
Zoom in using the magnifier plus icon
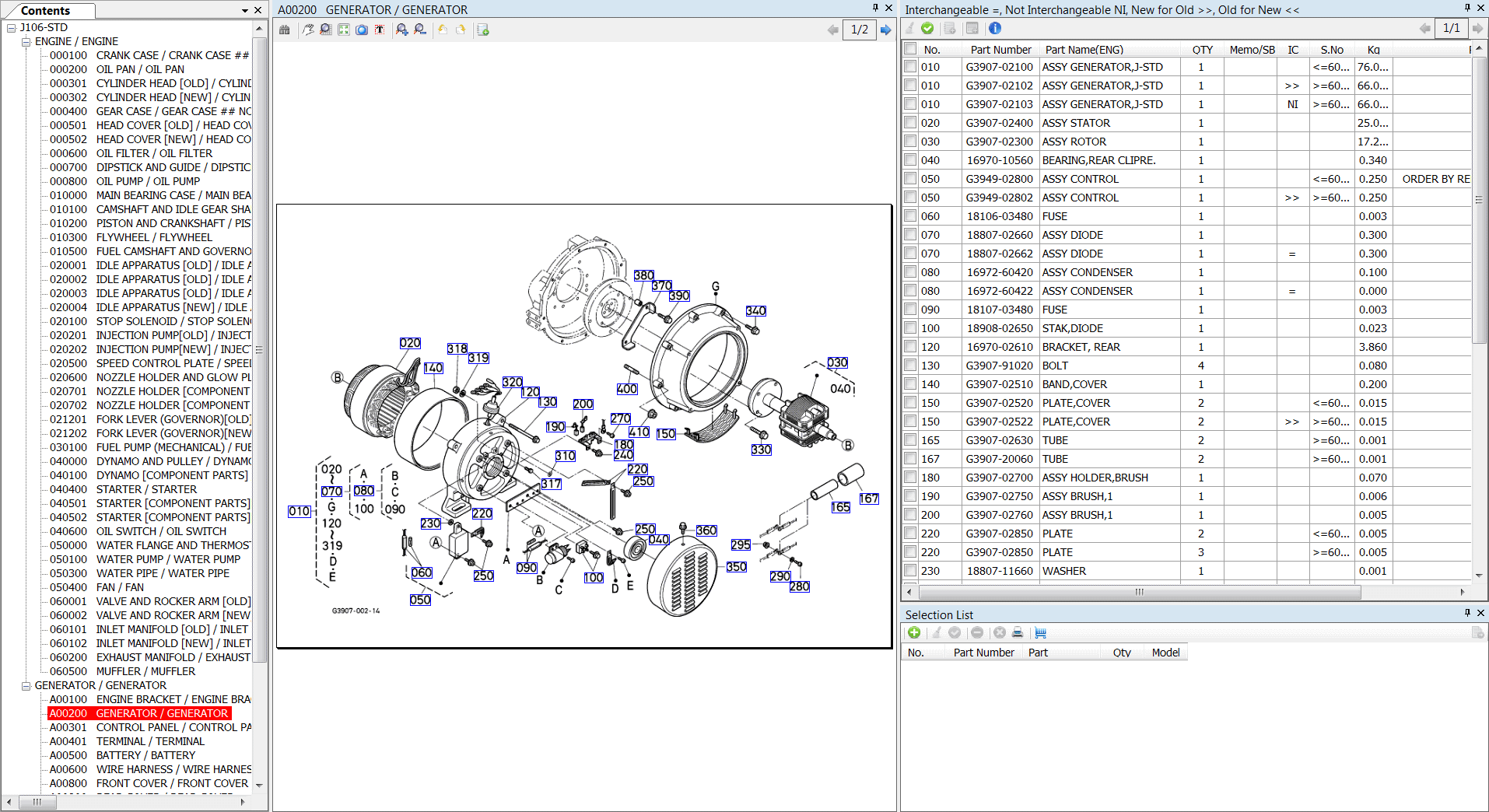tap(401, 30)
